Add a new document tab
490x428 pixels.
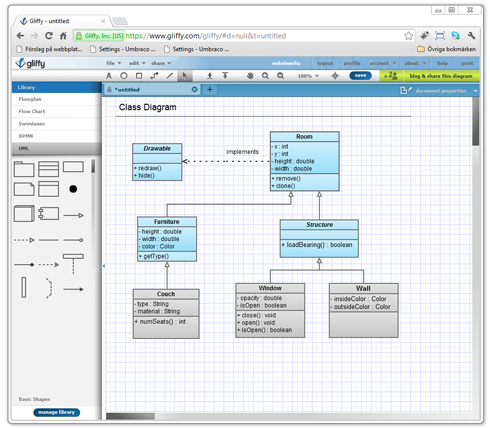point(210,89)
